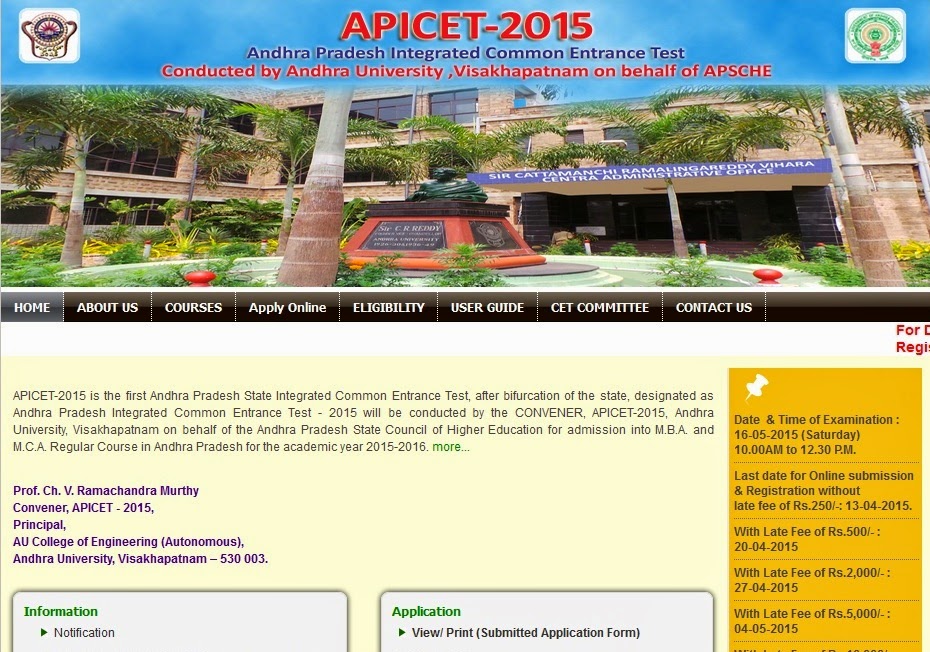
Task: Click the '16-05-2015 (Saturday)' exam date
Action: pos(797,434)
